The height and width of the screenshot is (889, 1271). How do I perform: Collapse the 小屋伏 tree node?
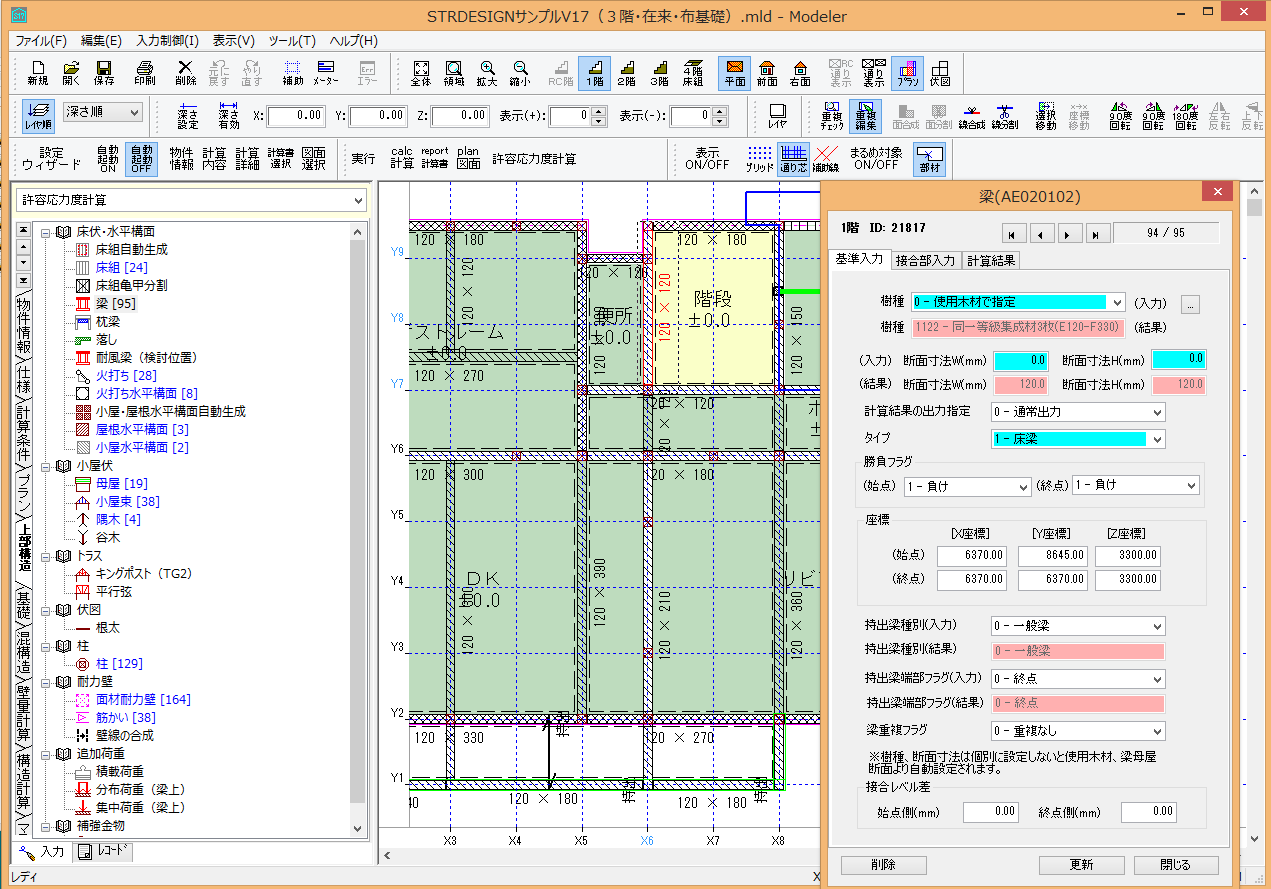pos(46,465)
